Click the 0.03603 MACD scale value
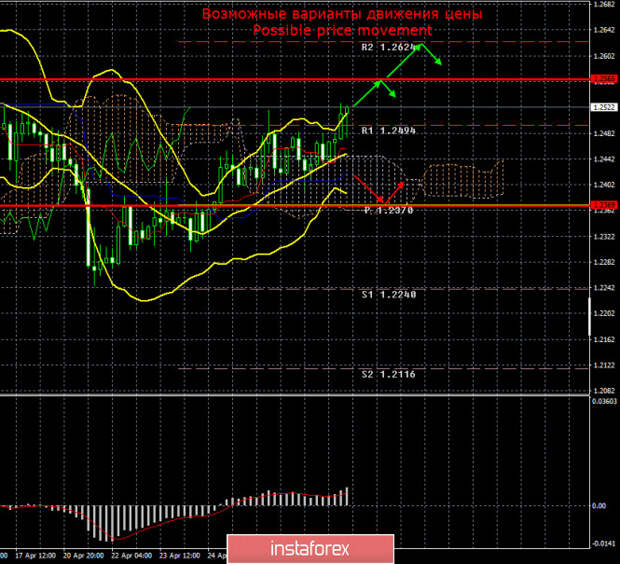Image resolution: width=620 pixels, height=564 pixels. tap(604, 401)
